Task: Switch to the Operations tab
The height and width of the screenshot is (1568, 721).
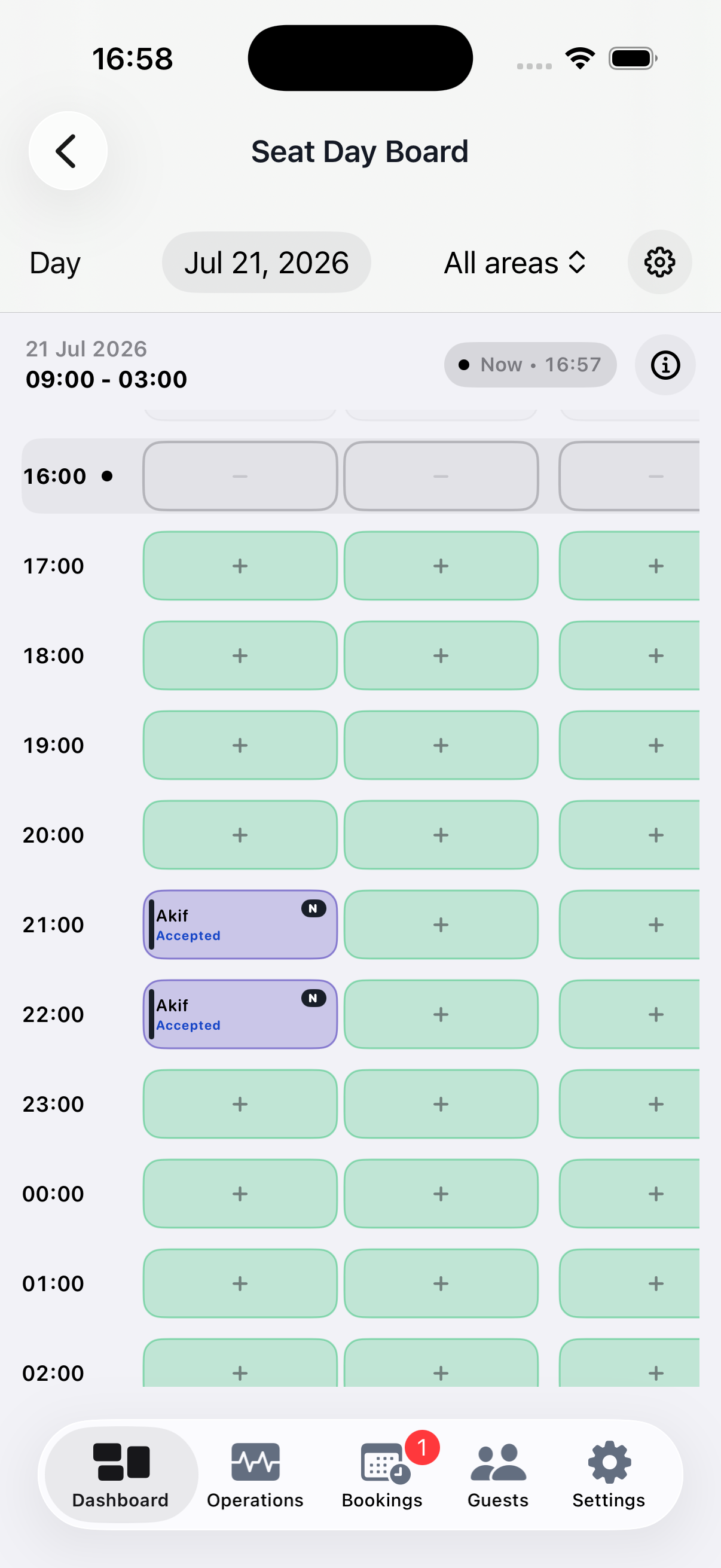Action: coord(255,1474)
